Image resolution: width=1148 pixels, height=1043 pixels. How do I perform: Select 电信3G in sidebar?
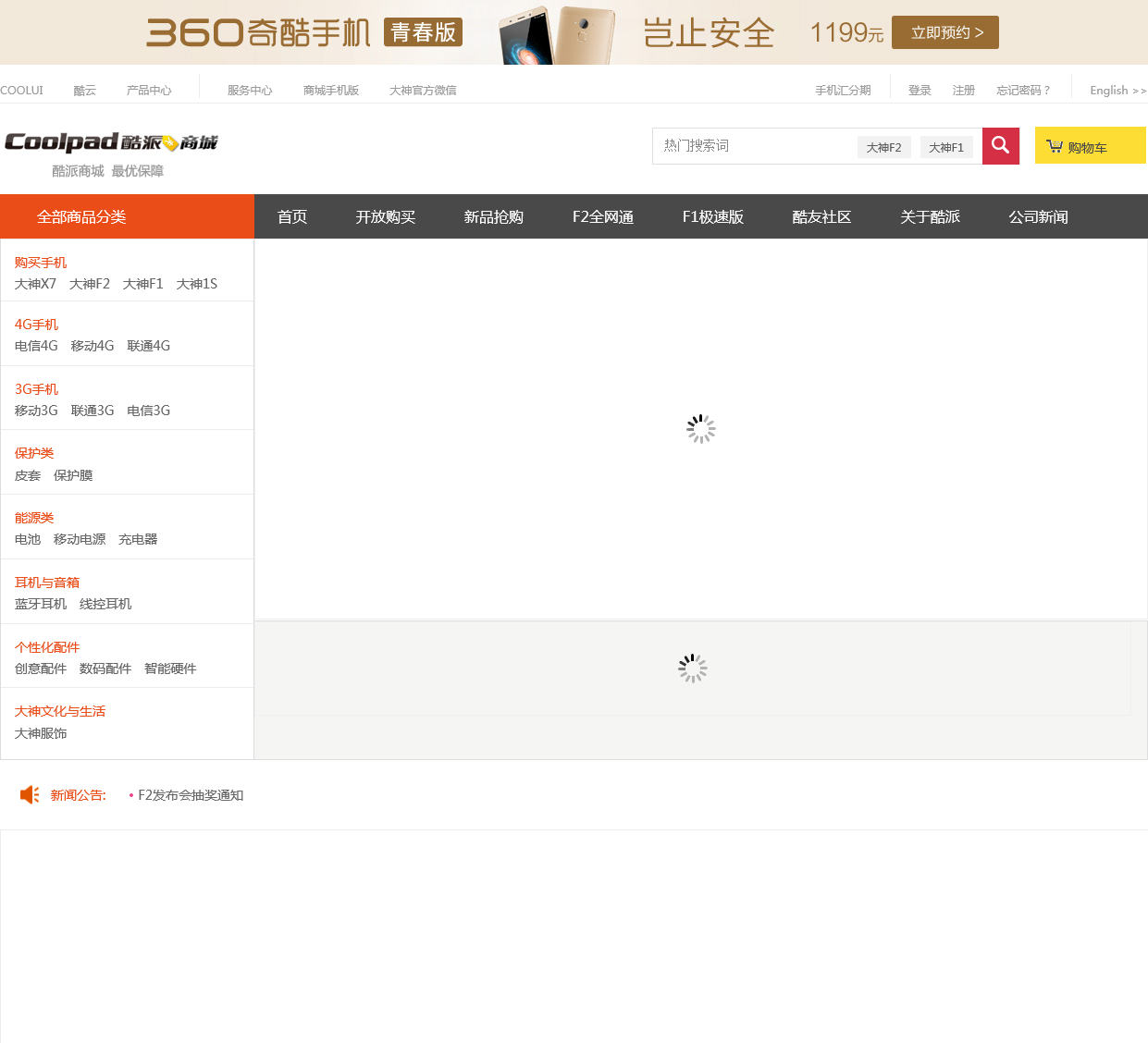[149, 411]
